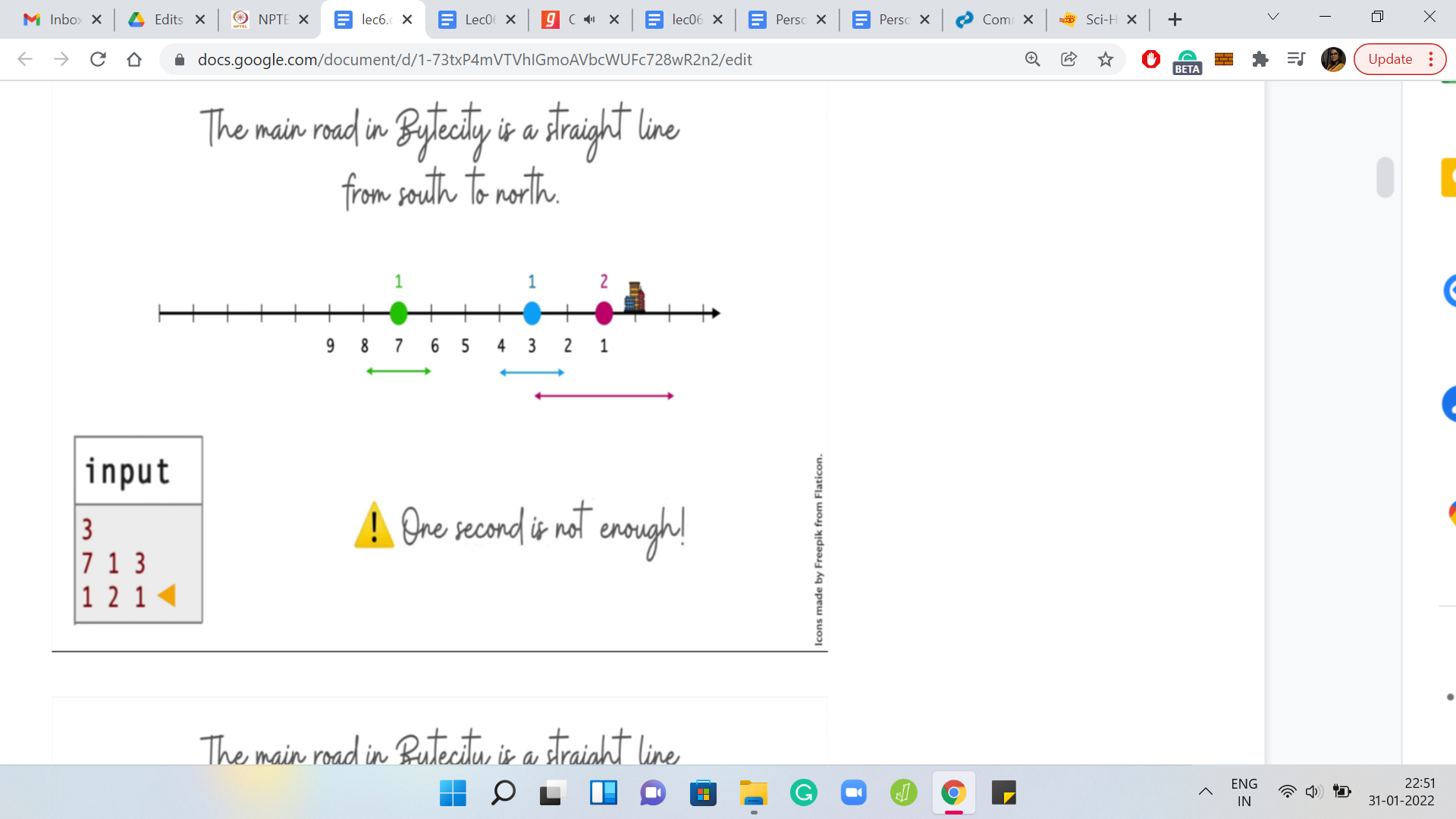The image size is (1456, 819).
Task: Share this page icon
Action: pyautogui.click(x=1068, y=59)
